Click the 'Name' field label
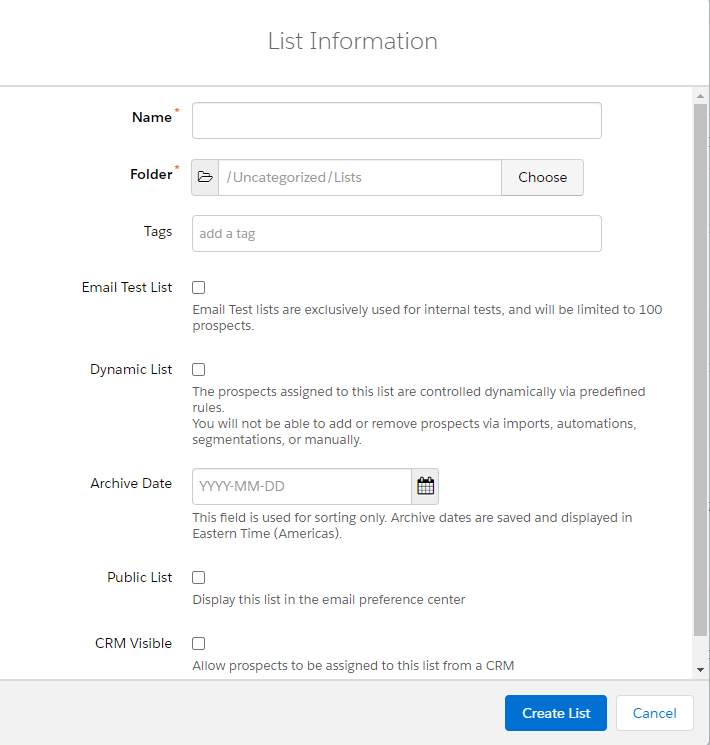Image resolution: width=710 pixels, height=745 pixels. tap(152, 117)
